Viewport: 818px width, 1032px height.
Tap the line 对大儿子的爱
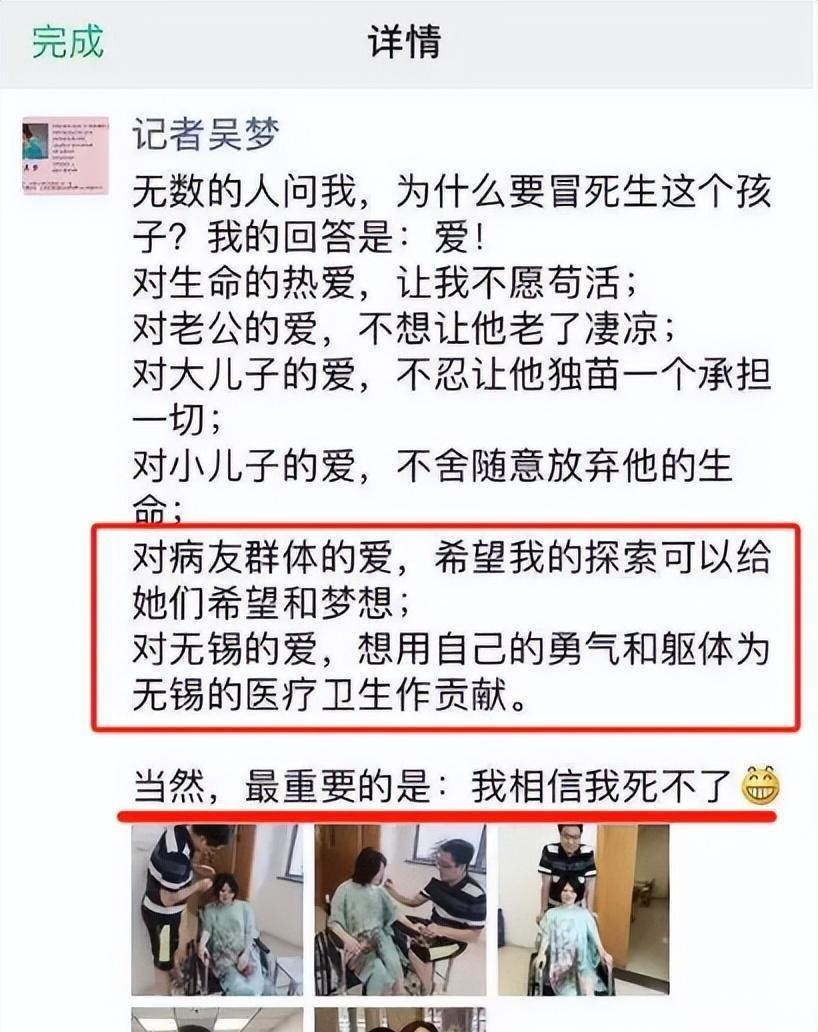coord(451,396)
